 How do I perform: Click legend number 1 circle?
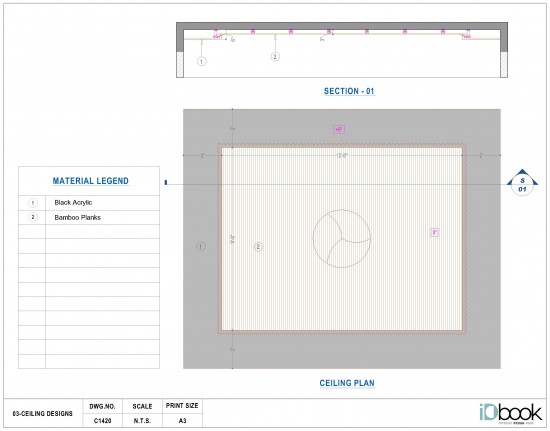[33, 203]
